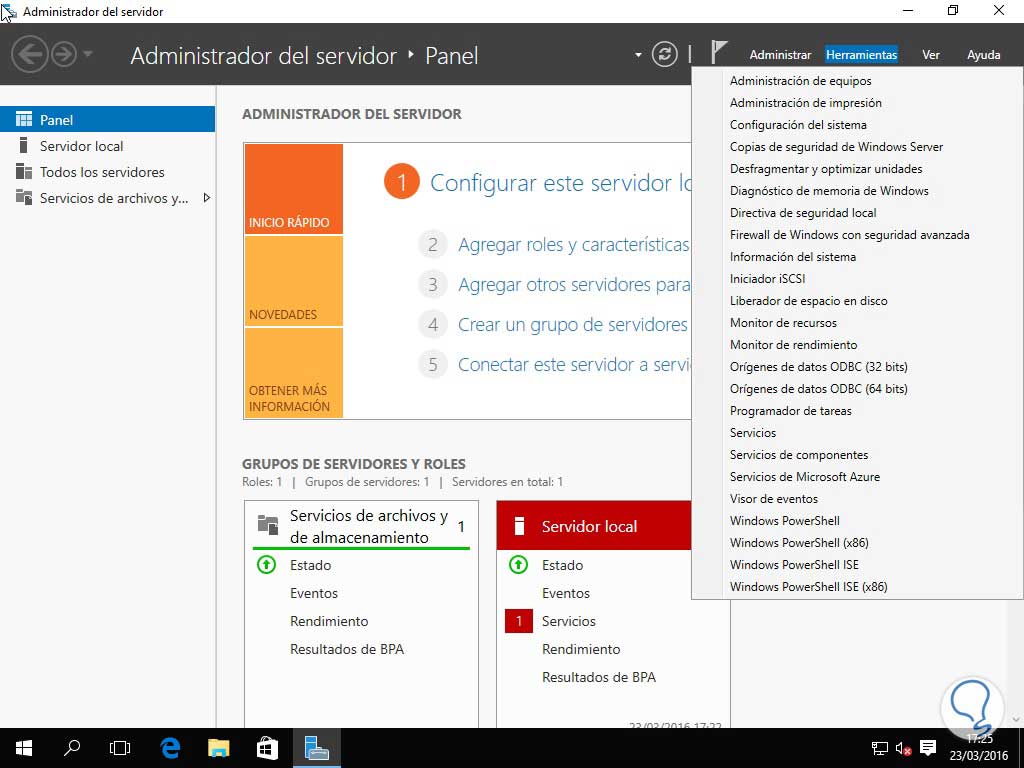
Task: Open the Store icon on taskbar
Action: coord(267,748)
